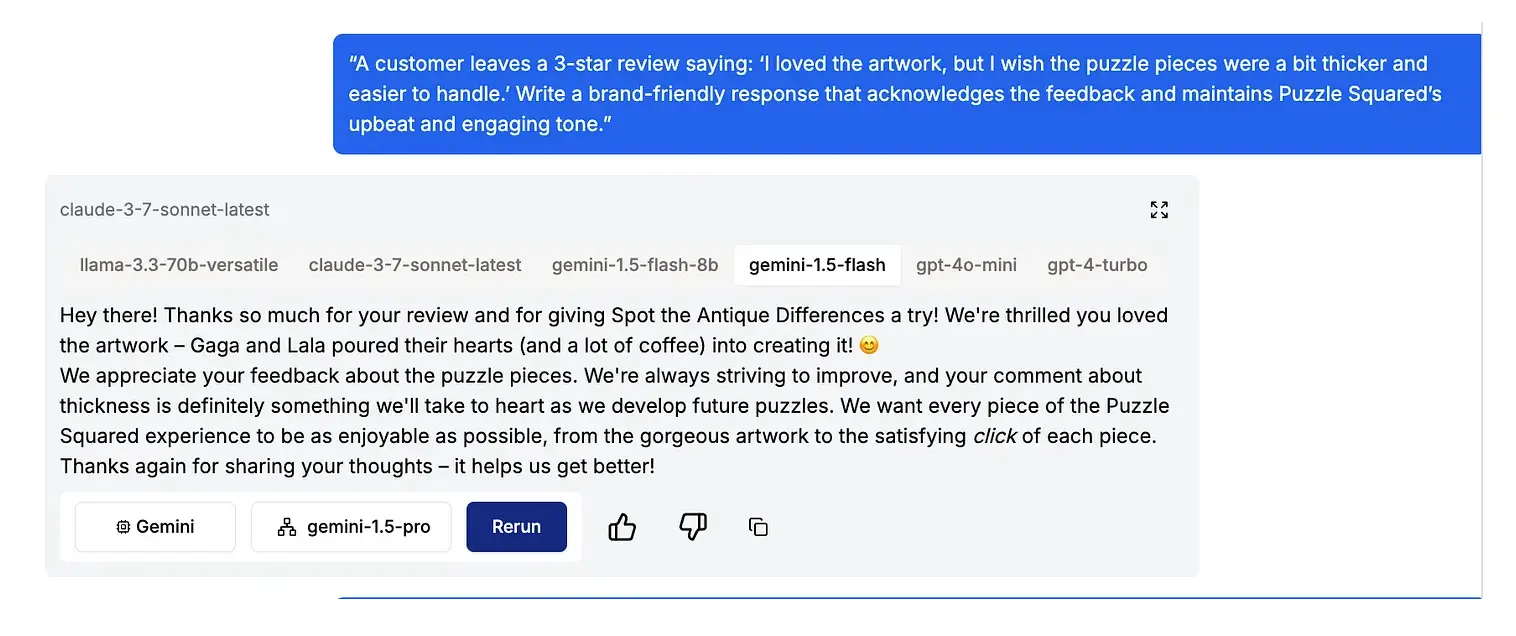View the gpt-4-turbo tab
The height and width of the screenshot is (636, 1516).
pyautogui.click(x=1097, y=265)
